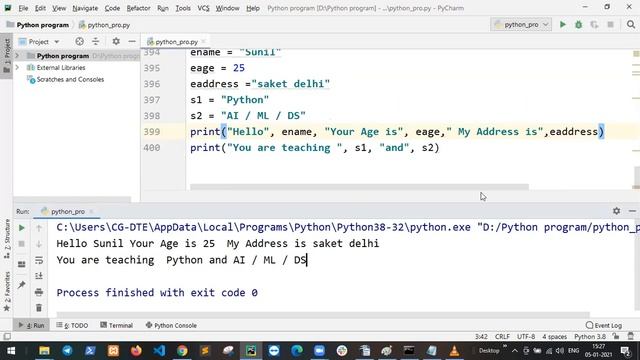Image resolution: width=640 pixels, height=360 pixels.
Task: Click the toolbar stop button
Action: click(610, 24)
